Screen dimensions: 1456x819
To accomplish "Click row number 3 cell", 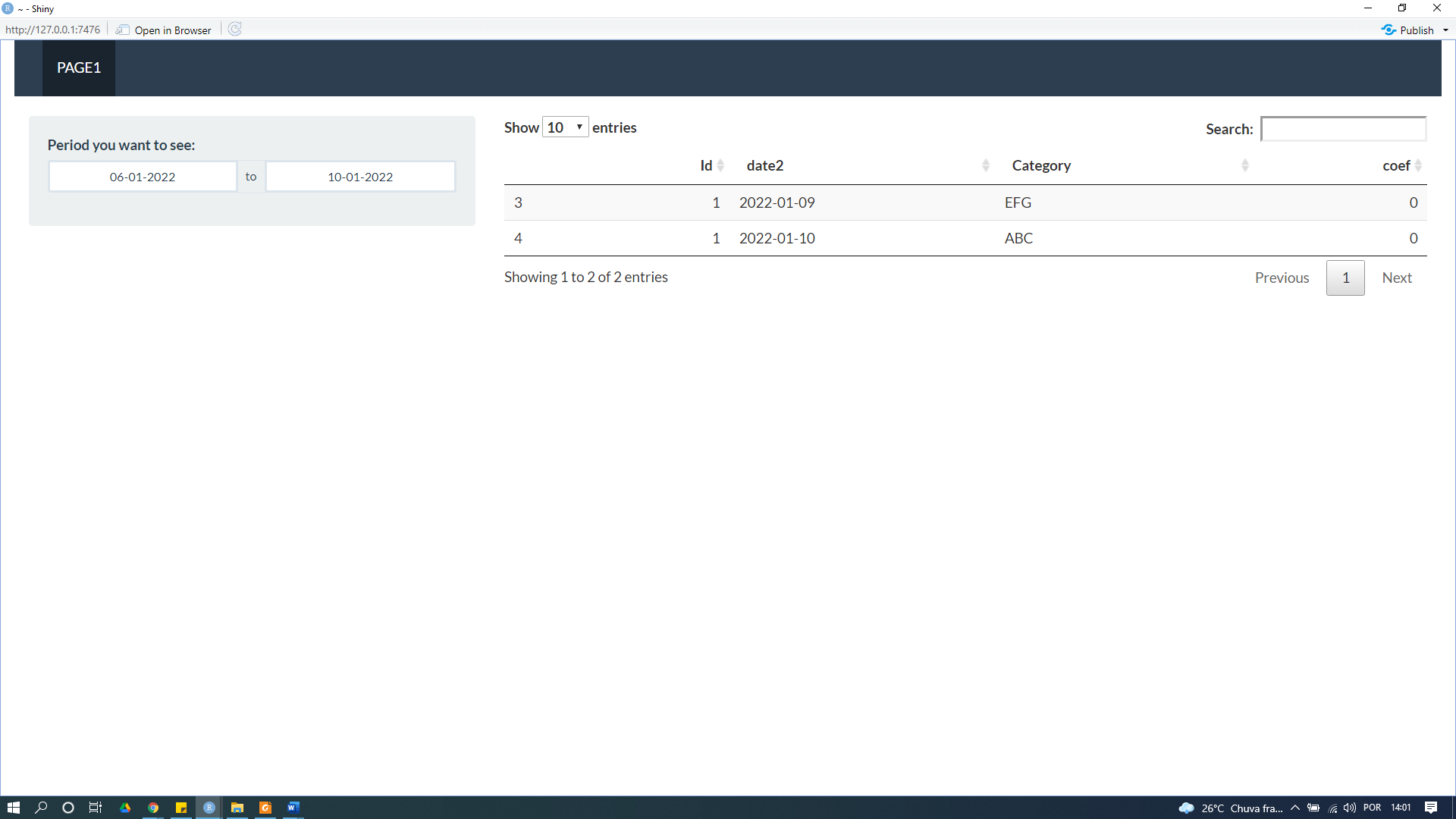I will 518,202.
